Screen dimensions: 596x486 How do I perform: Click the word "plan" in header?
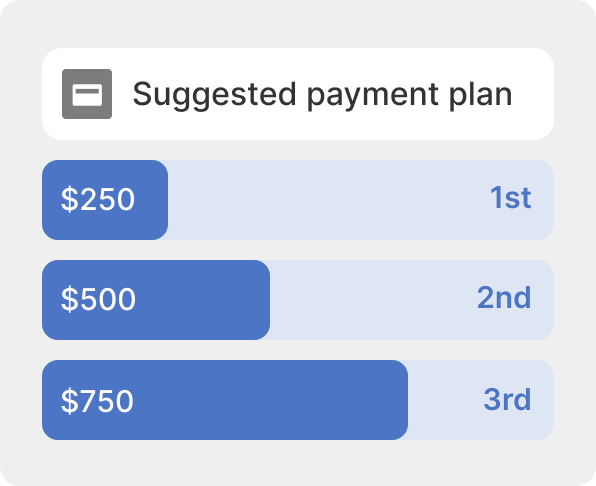480,95
